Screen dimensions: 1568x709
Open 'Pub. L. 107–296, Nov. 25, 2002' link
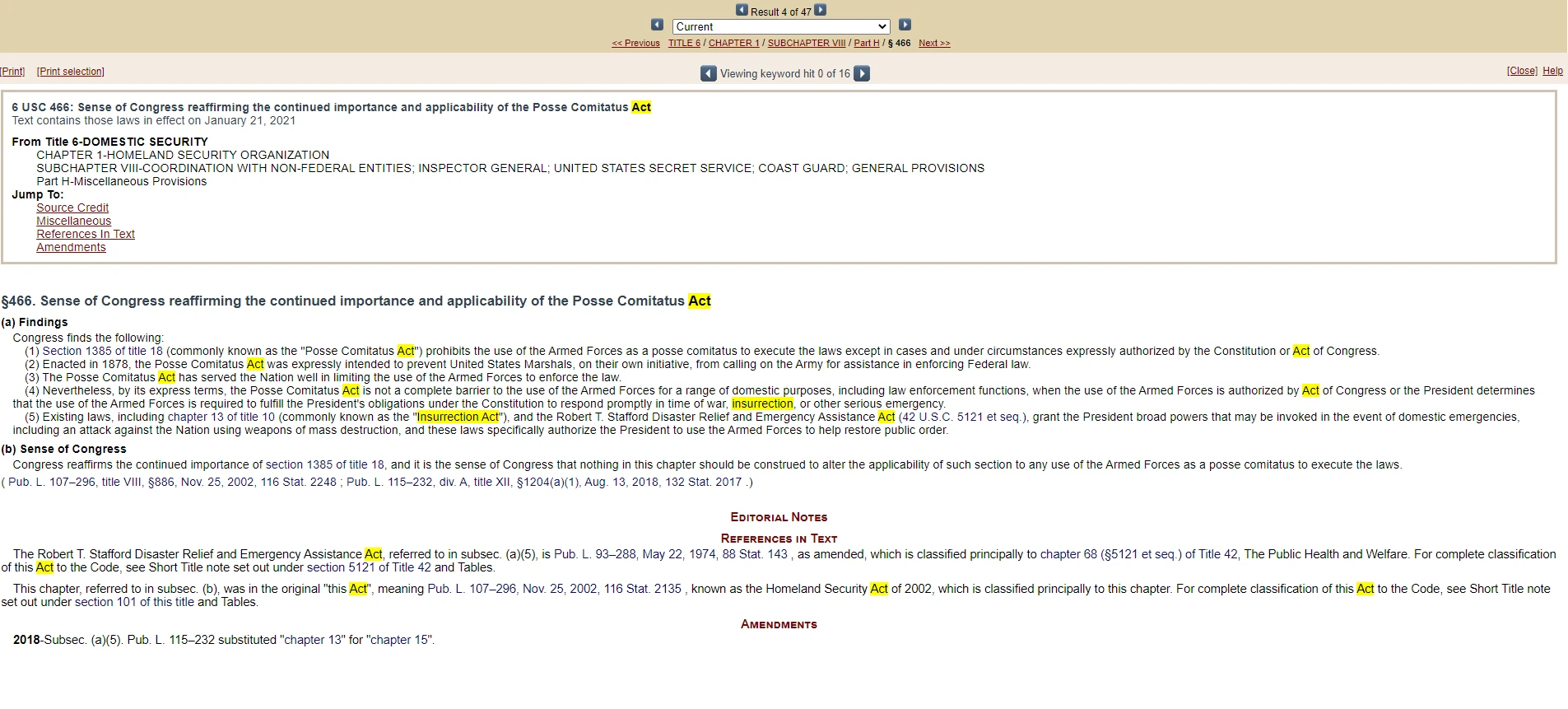(513, 589)
